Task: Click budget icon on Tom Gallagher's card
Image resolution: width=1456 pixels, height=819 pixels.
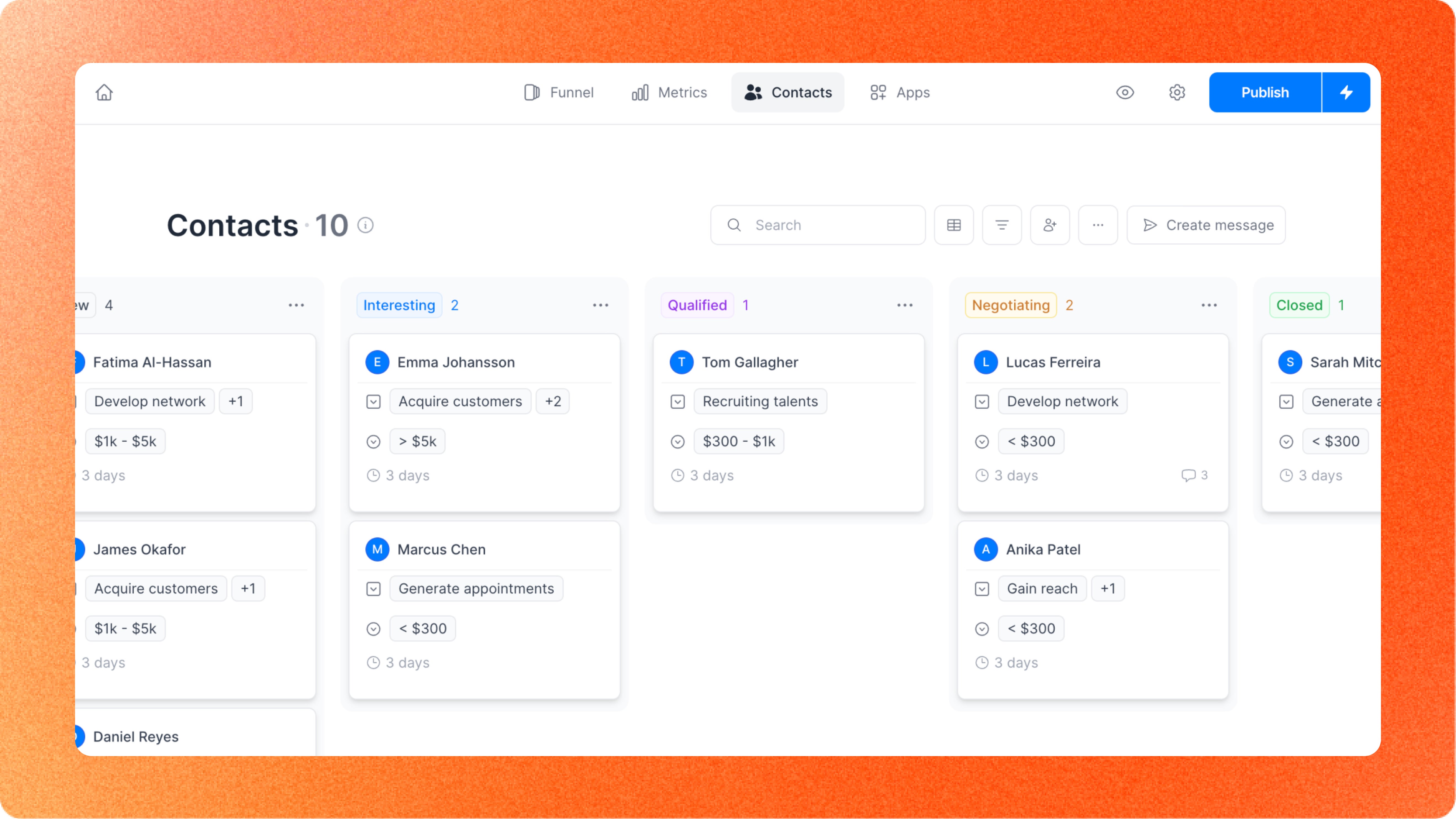Action: 678,442
